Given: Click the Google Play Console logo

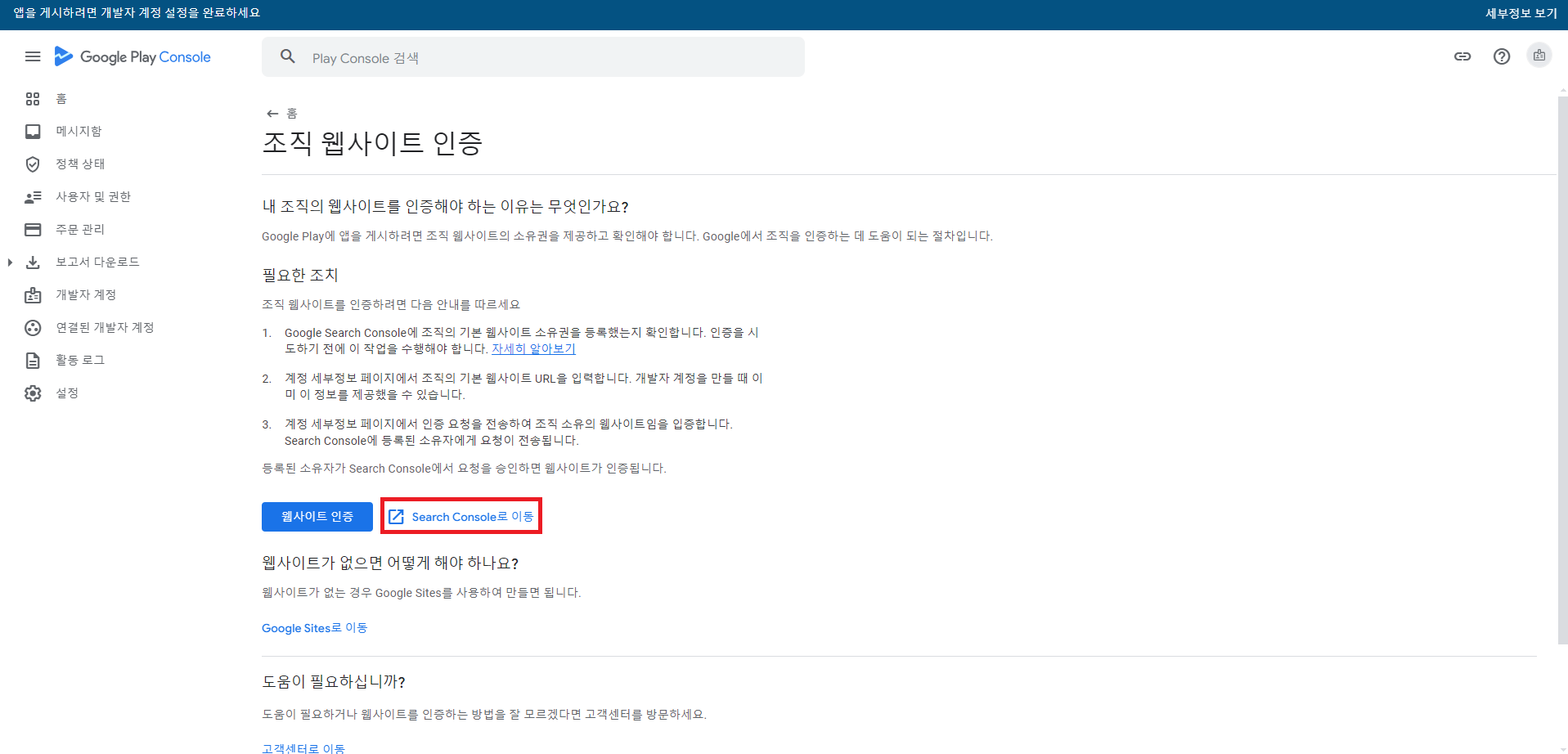Looking at the screenshot, I should tap(133, 56).
